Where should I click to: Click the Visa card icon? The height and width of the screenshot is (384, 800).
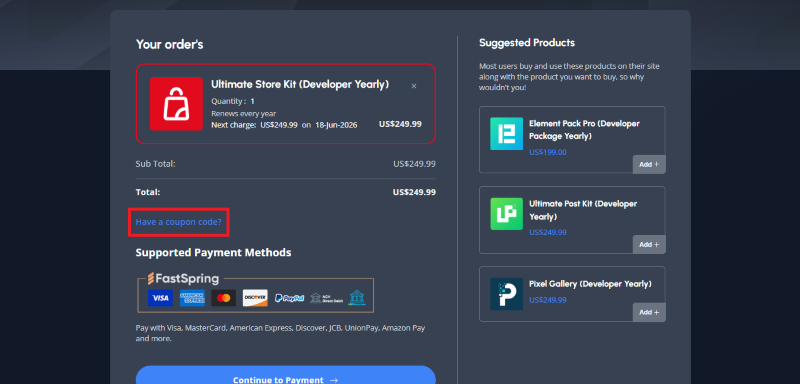pos(160,298)
